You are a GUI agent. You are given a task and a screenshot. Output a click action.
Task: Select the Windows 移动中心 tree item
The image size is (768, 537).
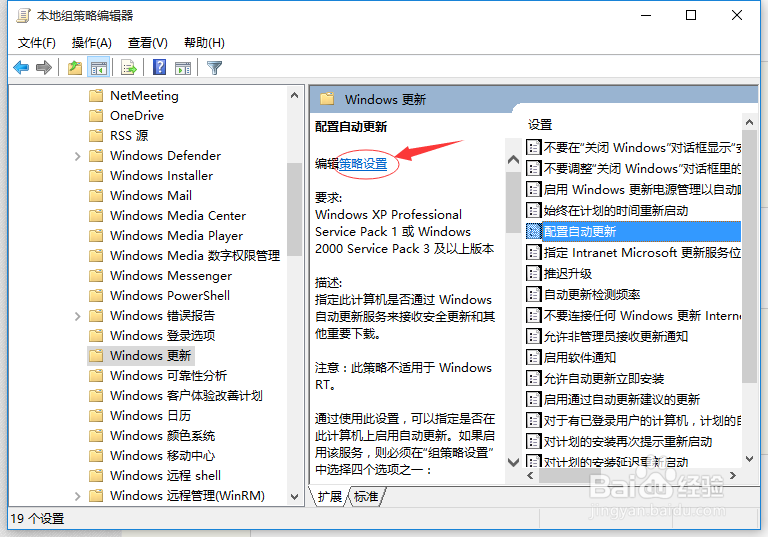tap(163, 456)
